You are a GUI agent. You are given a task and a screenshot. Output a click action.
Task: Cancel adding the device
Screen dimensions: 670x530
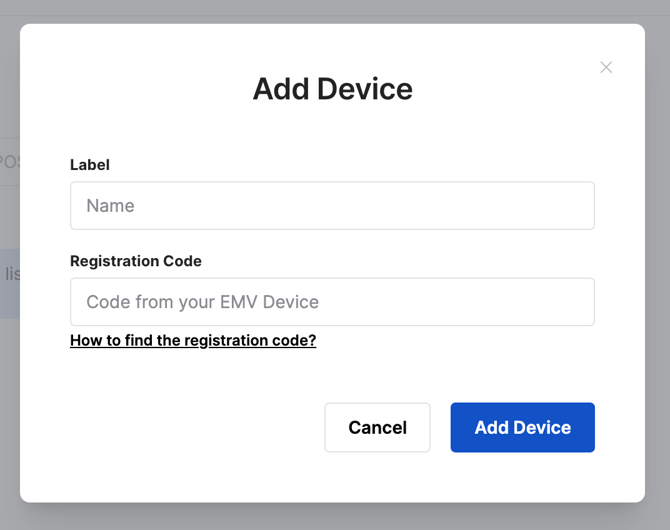377,427
